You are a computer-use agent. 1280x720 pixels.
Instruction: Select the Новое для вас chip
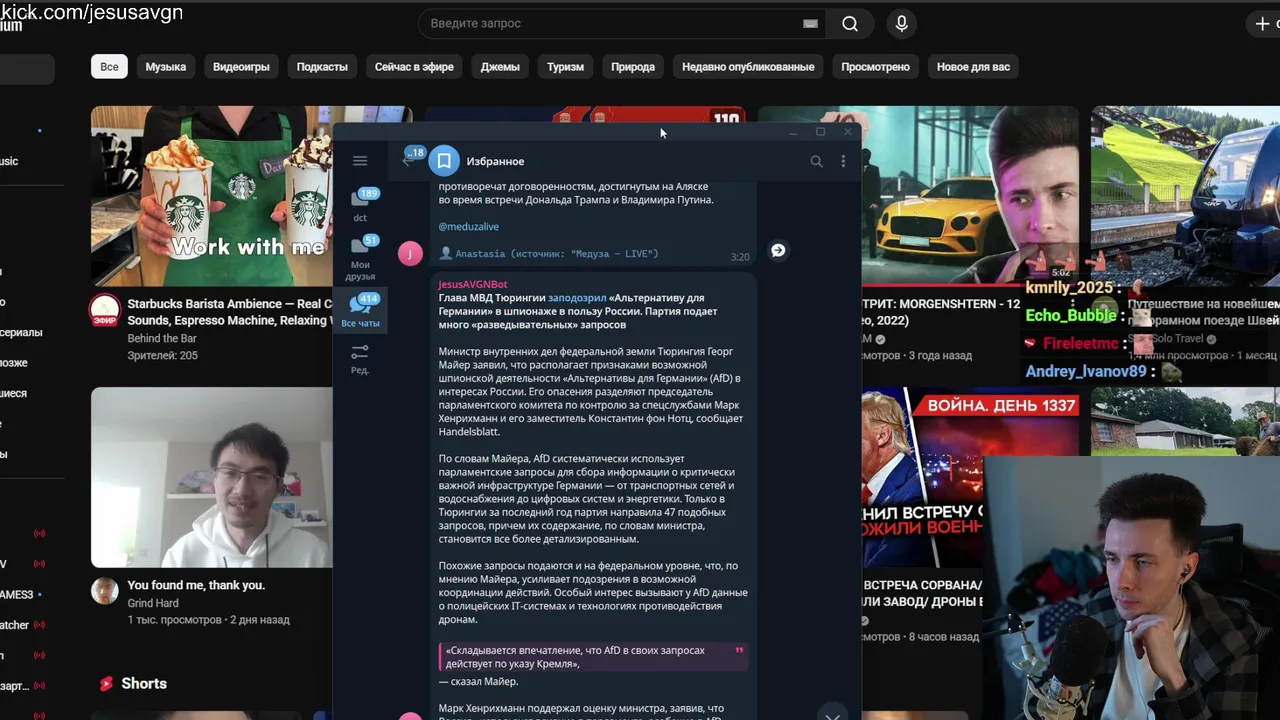(973, 67)
